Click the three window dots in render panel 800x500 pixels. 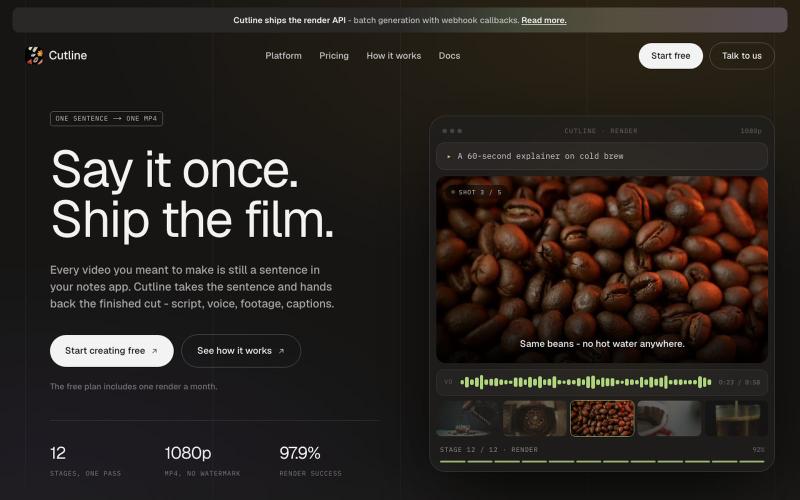(452, 131)
